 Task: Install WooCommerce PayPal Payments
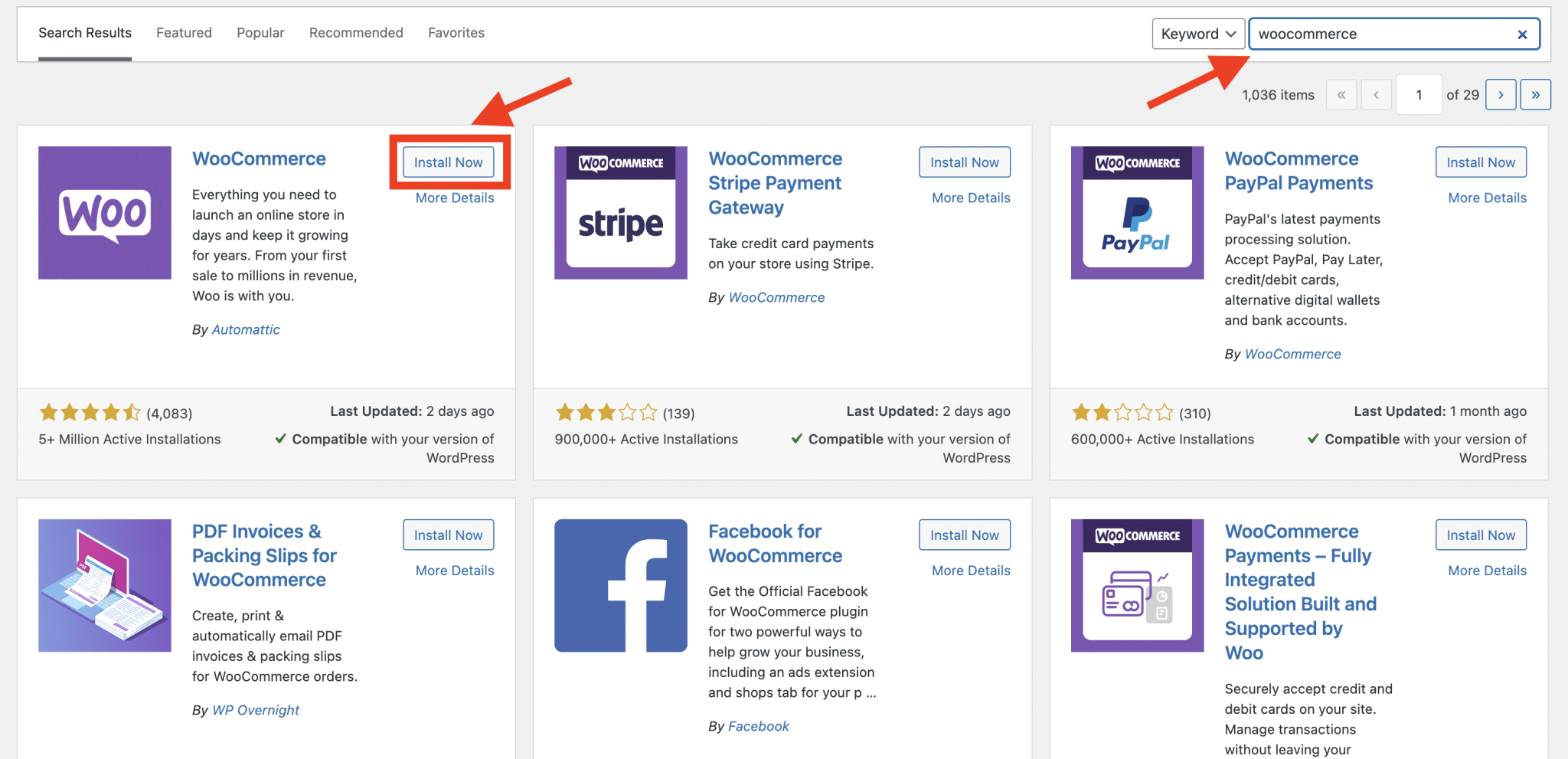(x=1481, y=162)
